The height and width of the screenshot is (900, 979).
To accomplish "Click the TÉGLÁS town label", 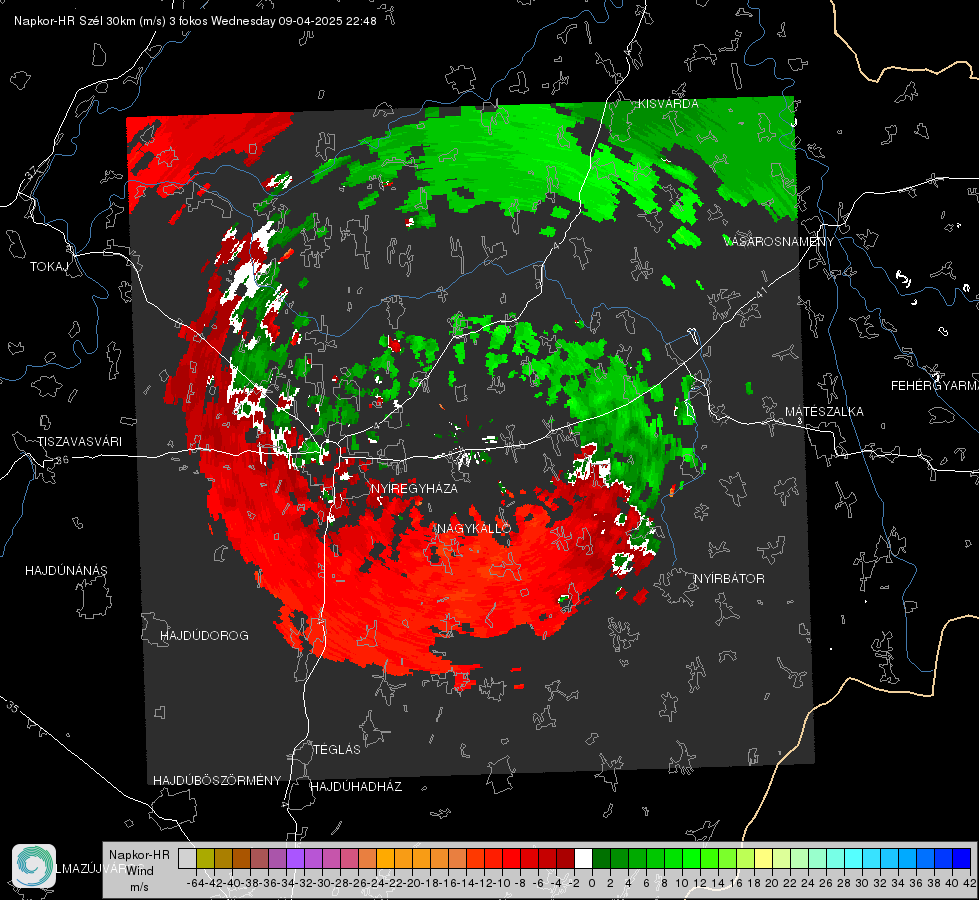I will pyautogui.click(x=337, y=749).
